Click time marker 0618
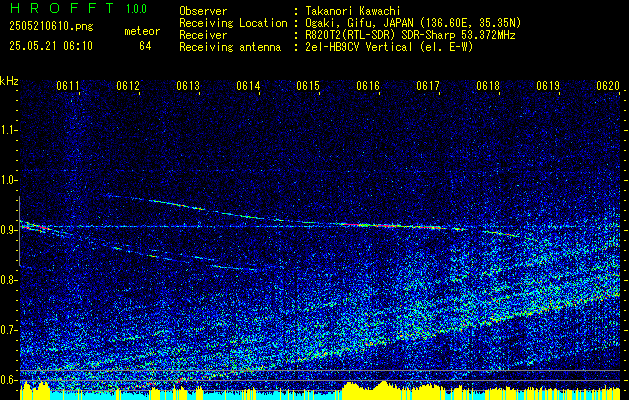 (488, 86)
